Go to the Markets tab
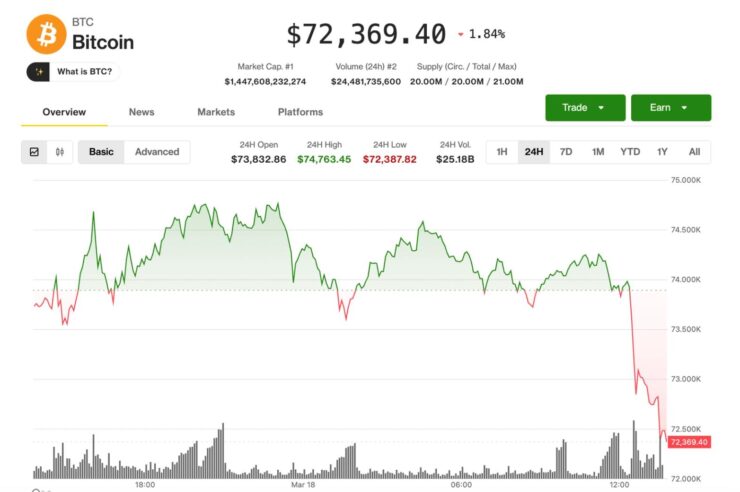 pyautogui.click(x=216, y=112)
